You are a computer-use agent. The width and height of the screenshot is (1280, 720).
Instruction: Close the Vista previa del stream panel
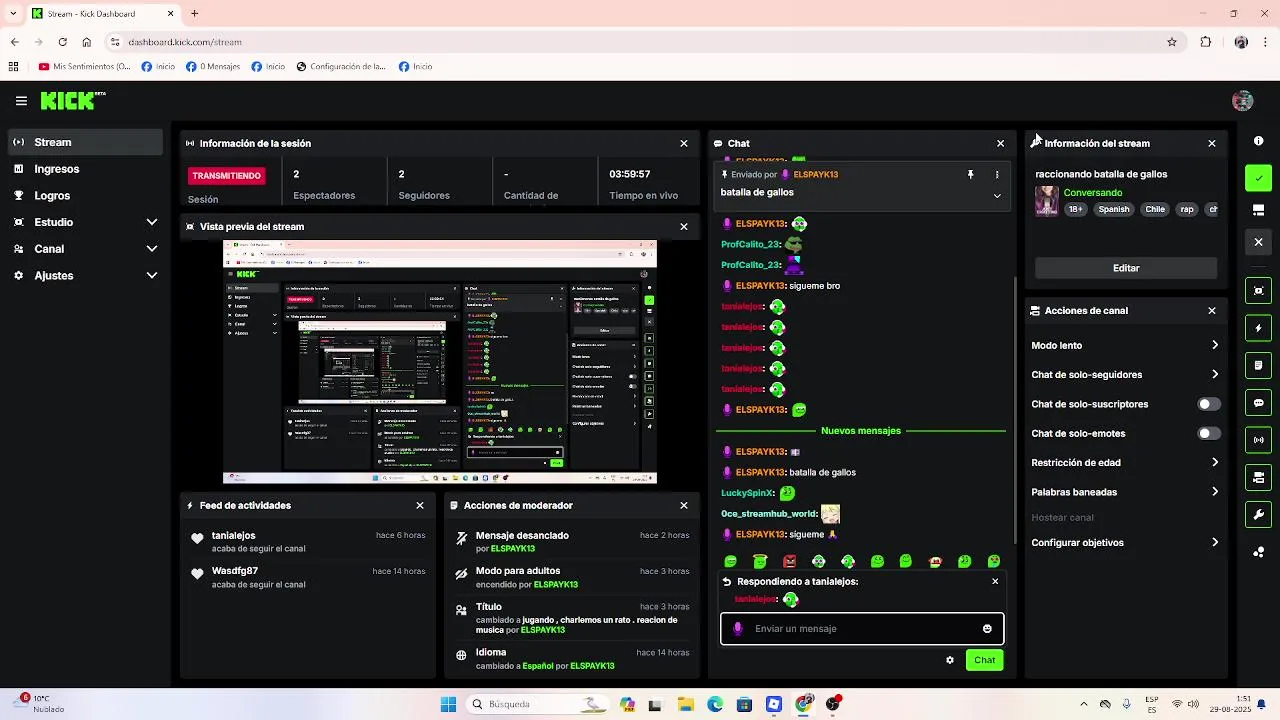(x=684, y=226)
